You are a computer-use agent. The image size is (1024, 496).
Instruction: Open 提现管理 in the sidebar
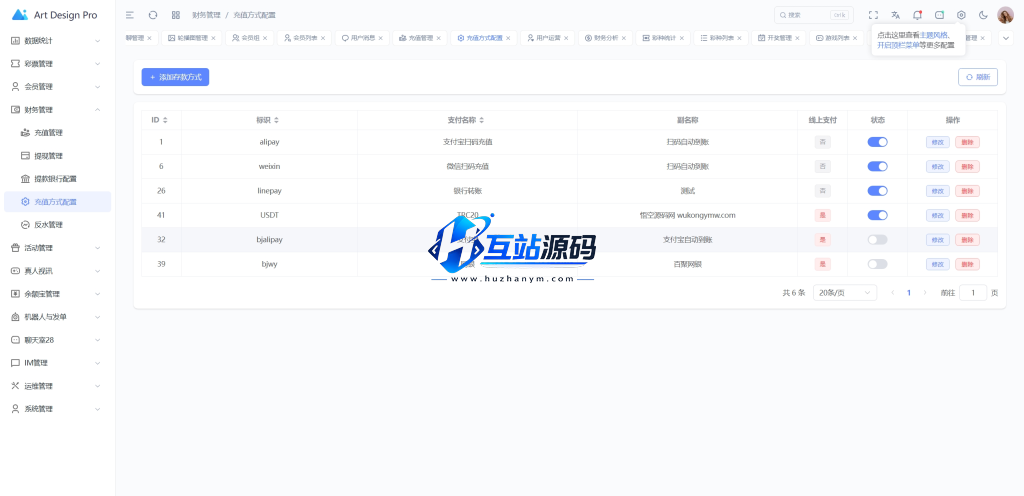pos(57,156)
